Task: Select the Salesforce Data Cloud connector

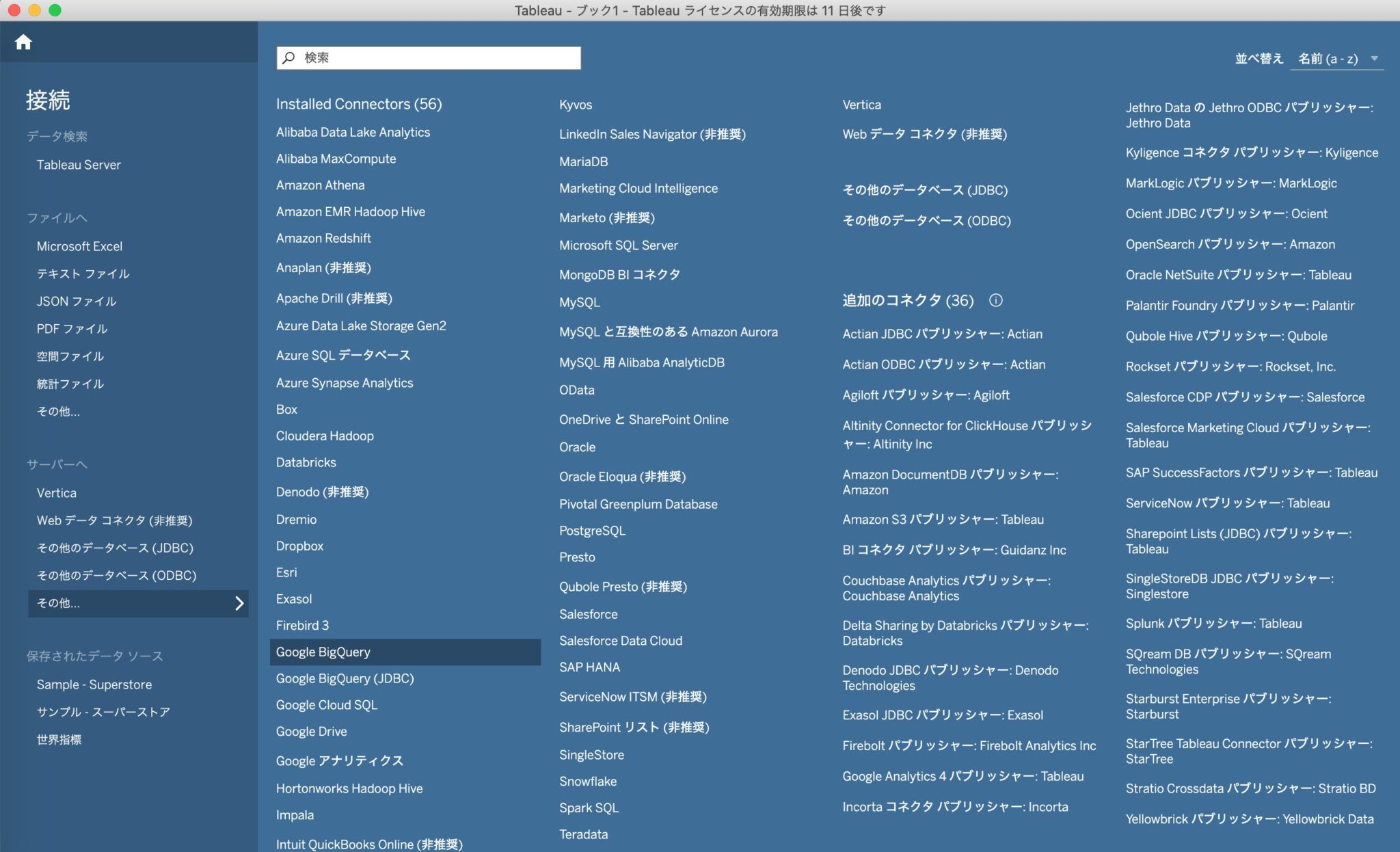Action: [x=621, y=641]
